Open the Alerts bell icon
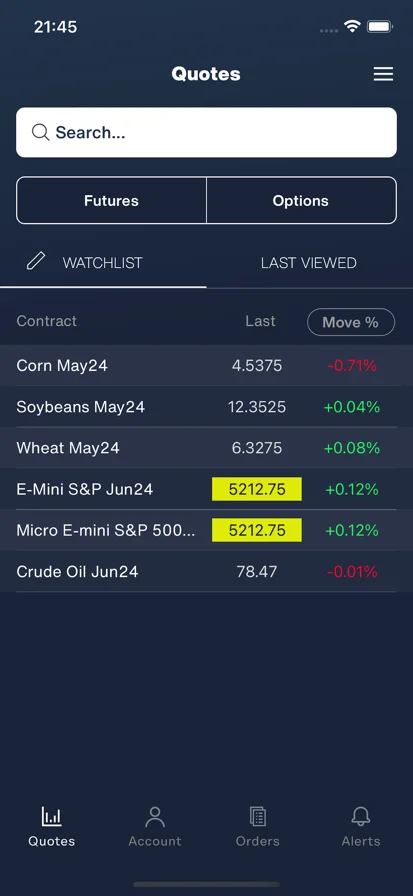Screen dimensions: 413x896 [360, 817]
